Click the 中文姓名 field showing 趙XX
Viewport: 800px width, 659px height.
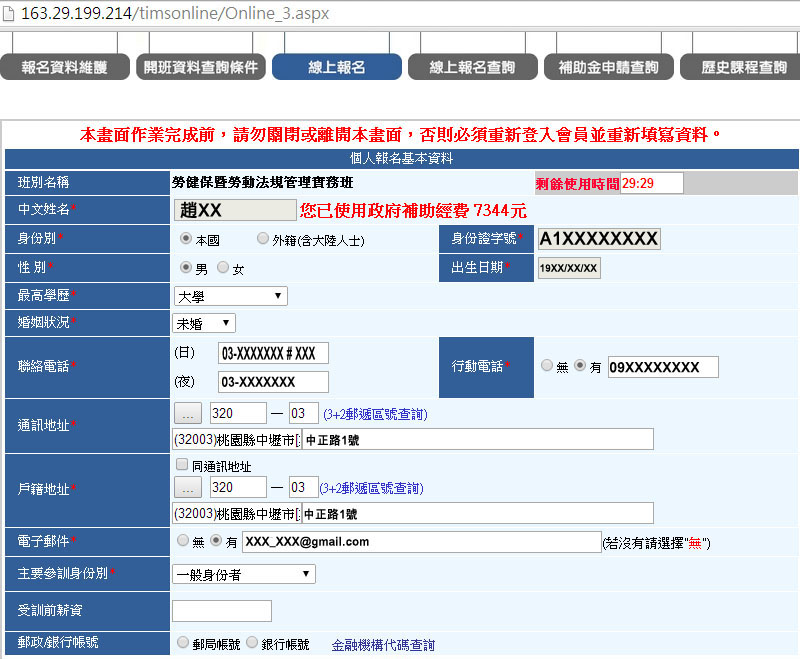(235, 210)
